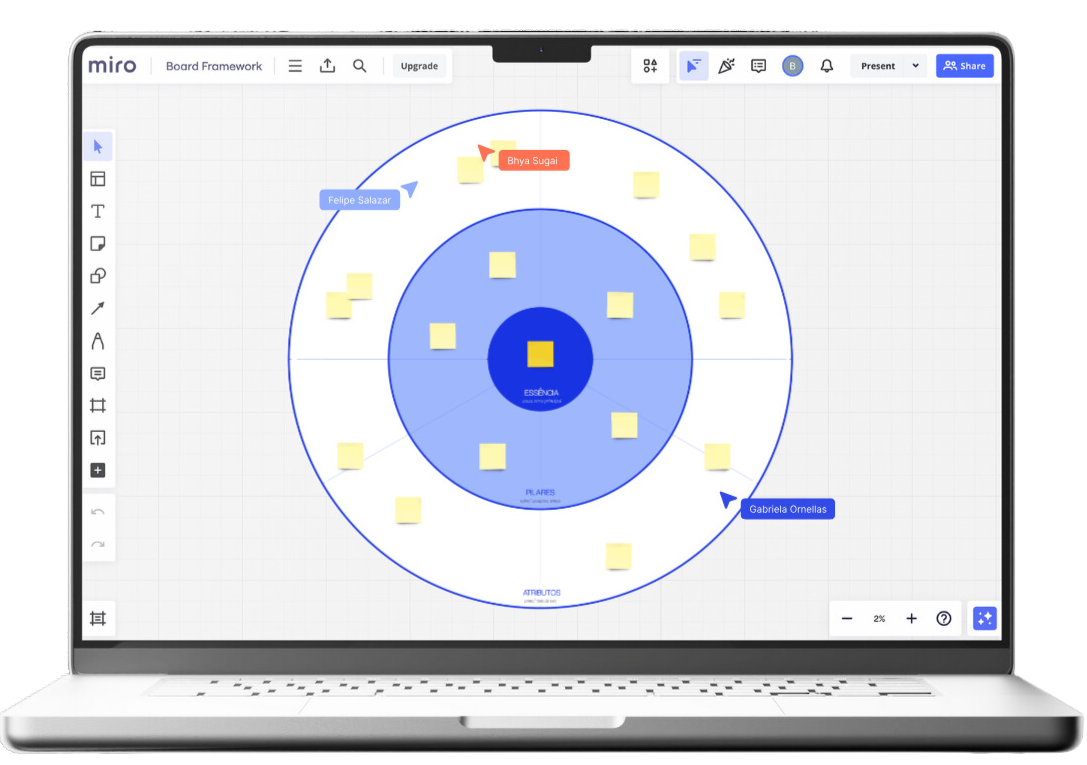Select the connection line arrow tool

(98, 308)
